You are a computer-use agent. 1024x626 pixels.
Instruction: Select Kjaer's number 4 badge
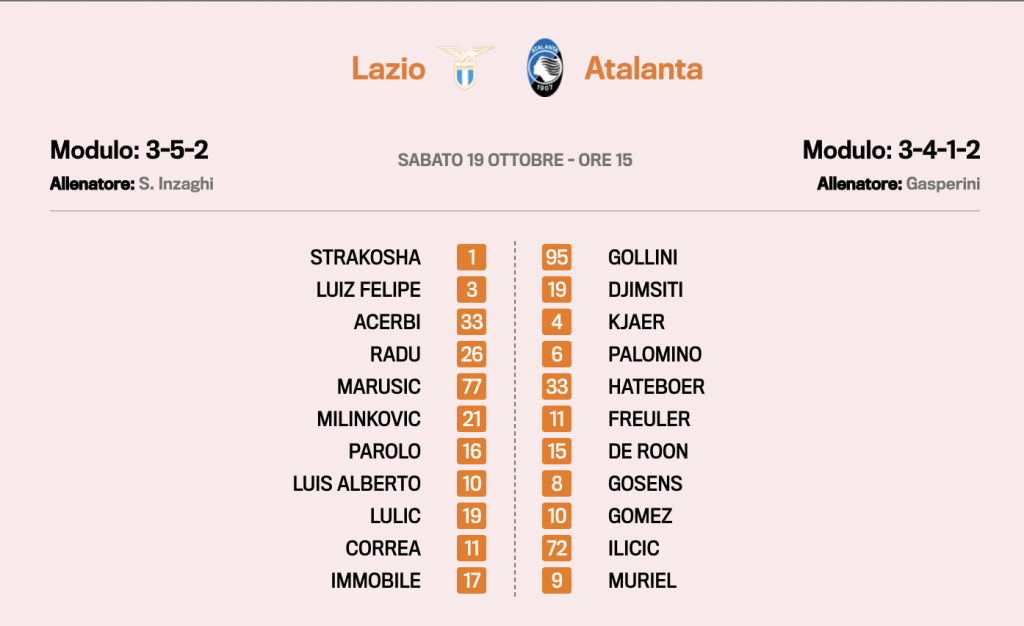click(556, 322)
